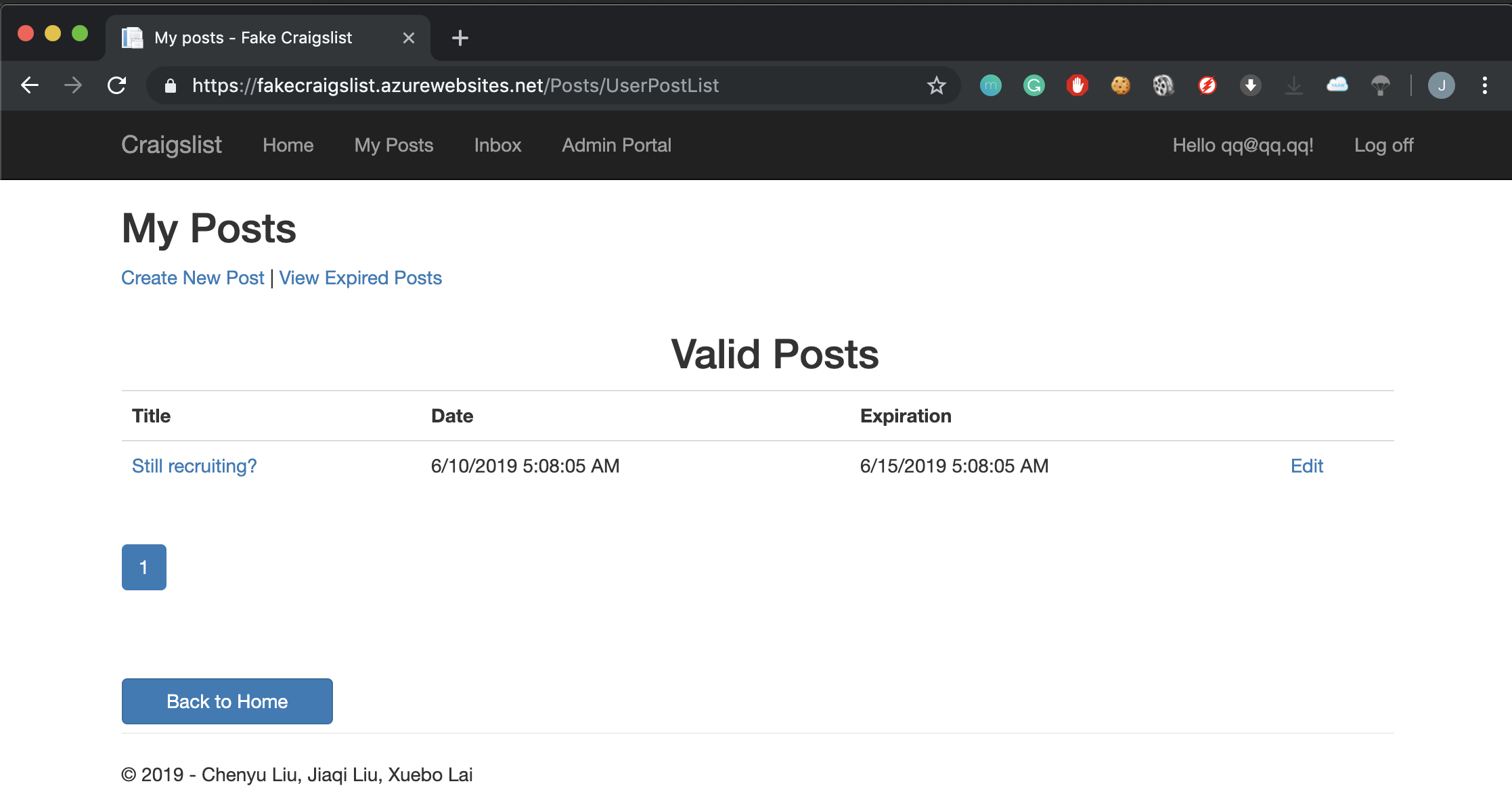Bookmark this page with the star
The width and height of the screenshot is (1512, 811).
tap(936, 85)
